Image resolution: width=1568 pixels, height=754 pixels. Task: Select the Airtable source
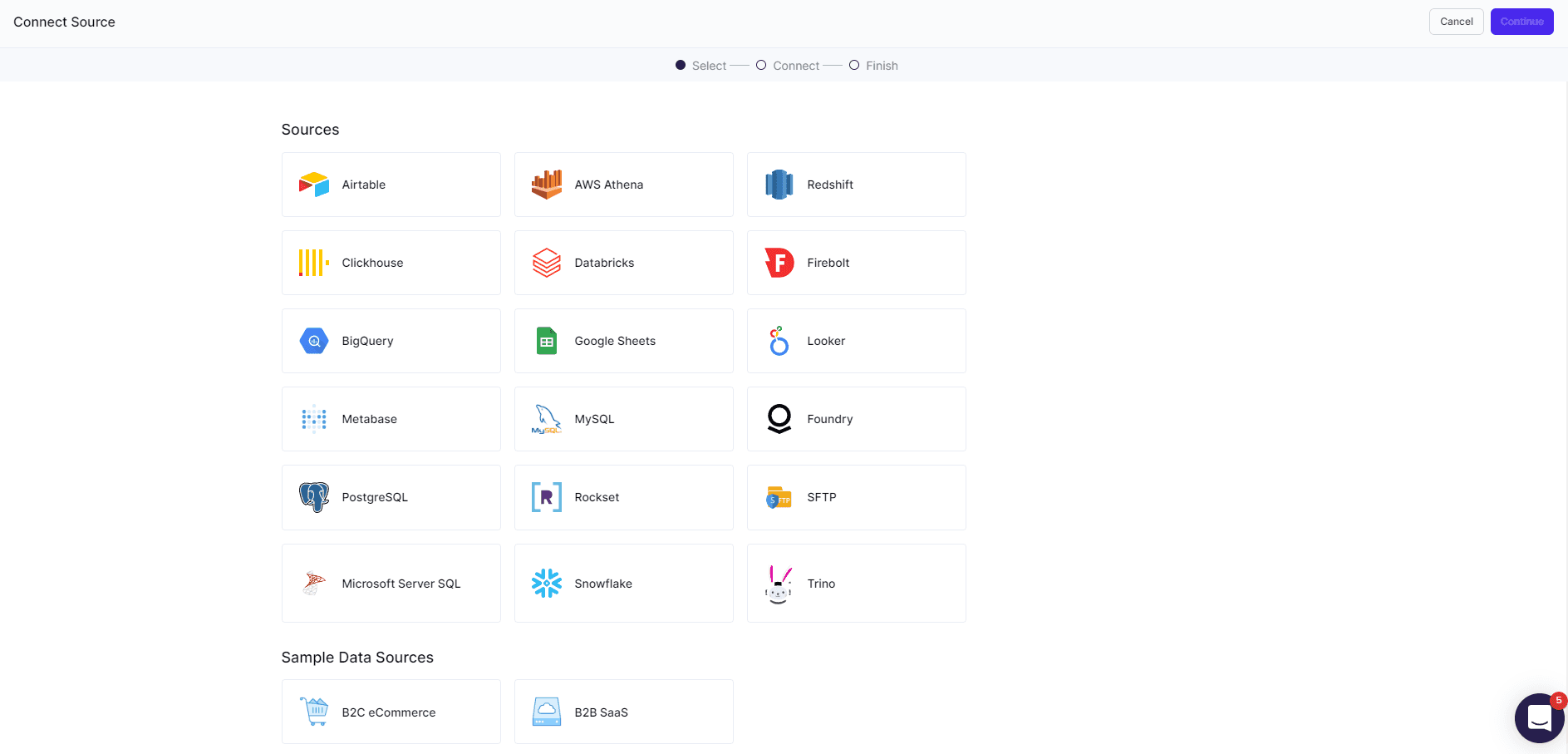391,184
